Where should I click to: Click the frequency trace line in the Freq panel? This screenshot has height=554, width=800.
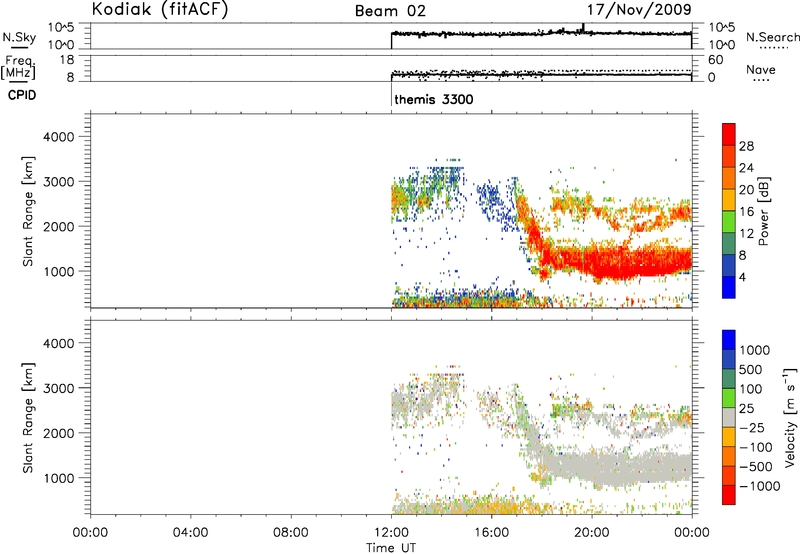tap(541, 75)
